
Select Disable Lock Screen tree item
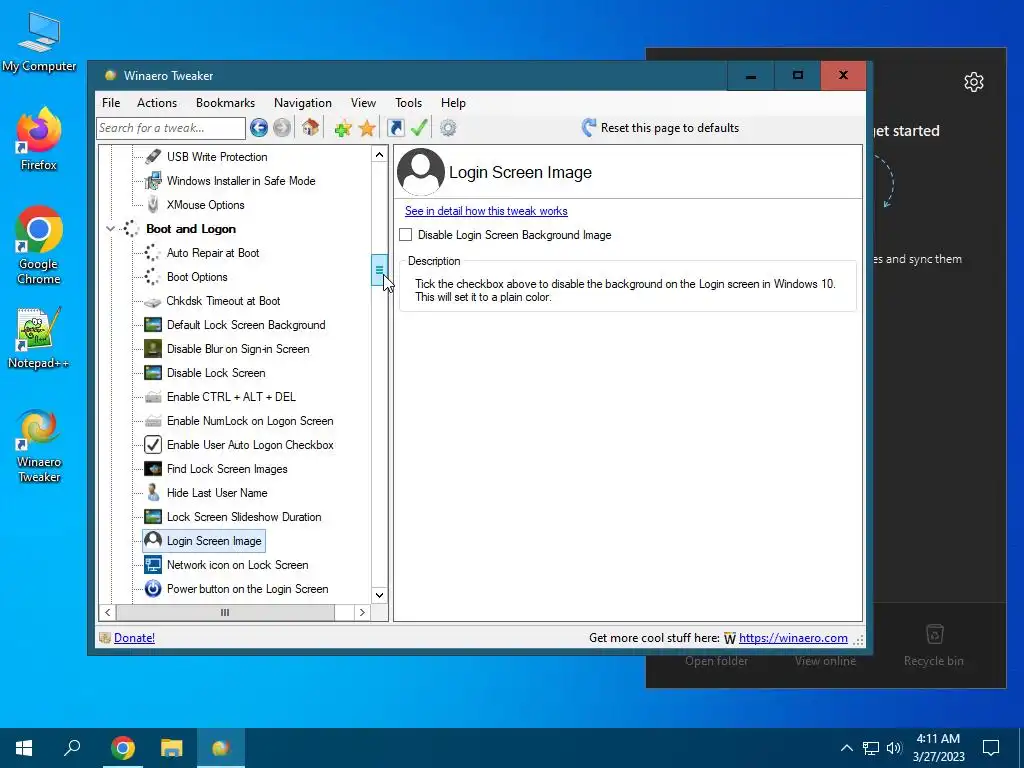(216, 373)
